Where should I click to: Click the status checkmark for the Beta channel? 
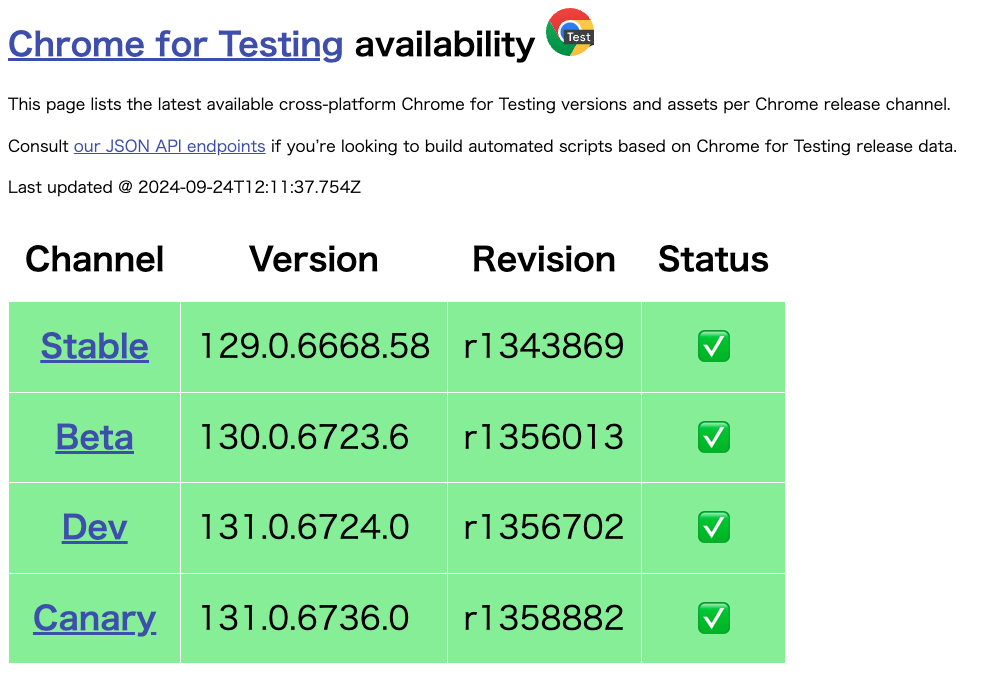(x=713, y=437)
